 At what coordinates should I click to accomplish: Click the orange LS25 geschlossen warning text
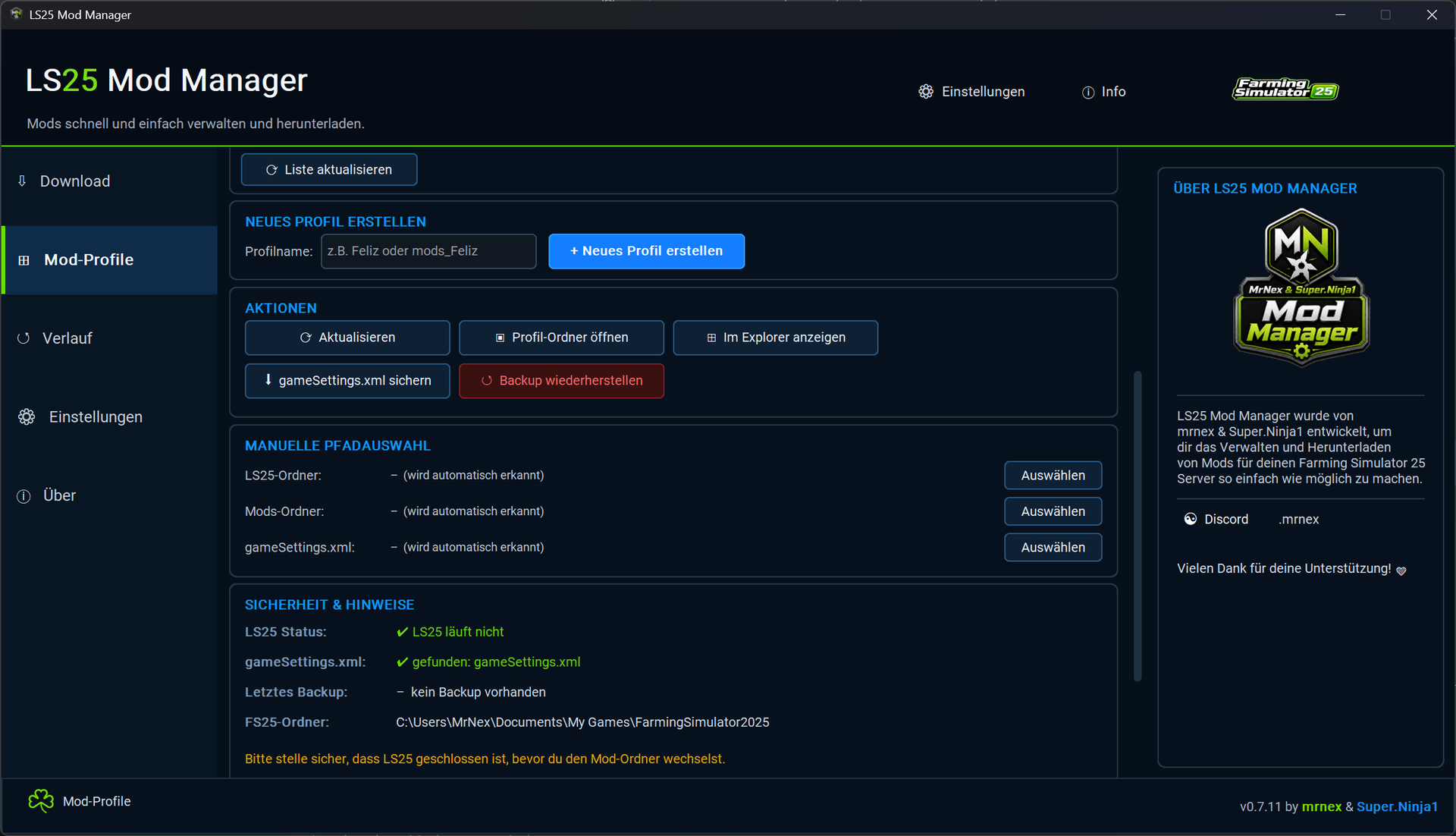(485, 759)
